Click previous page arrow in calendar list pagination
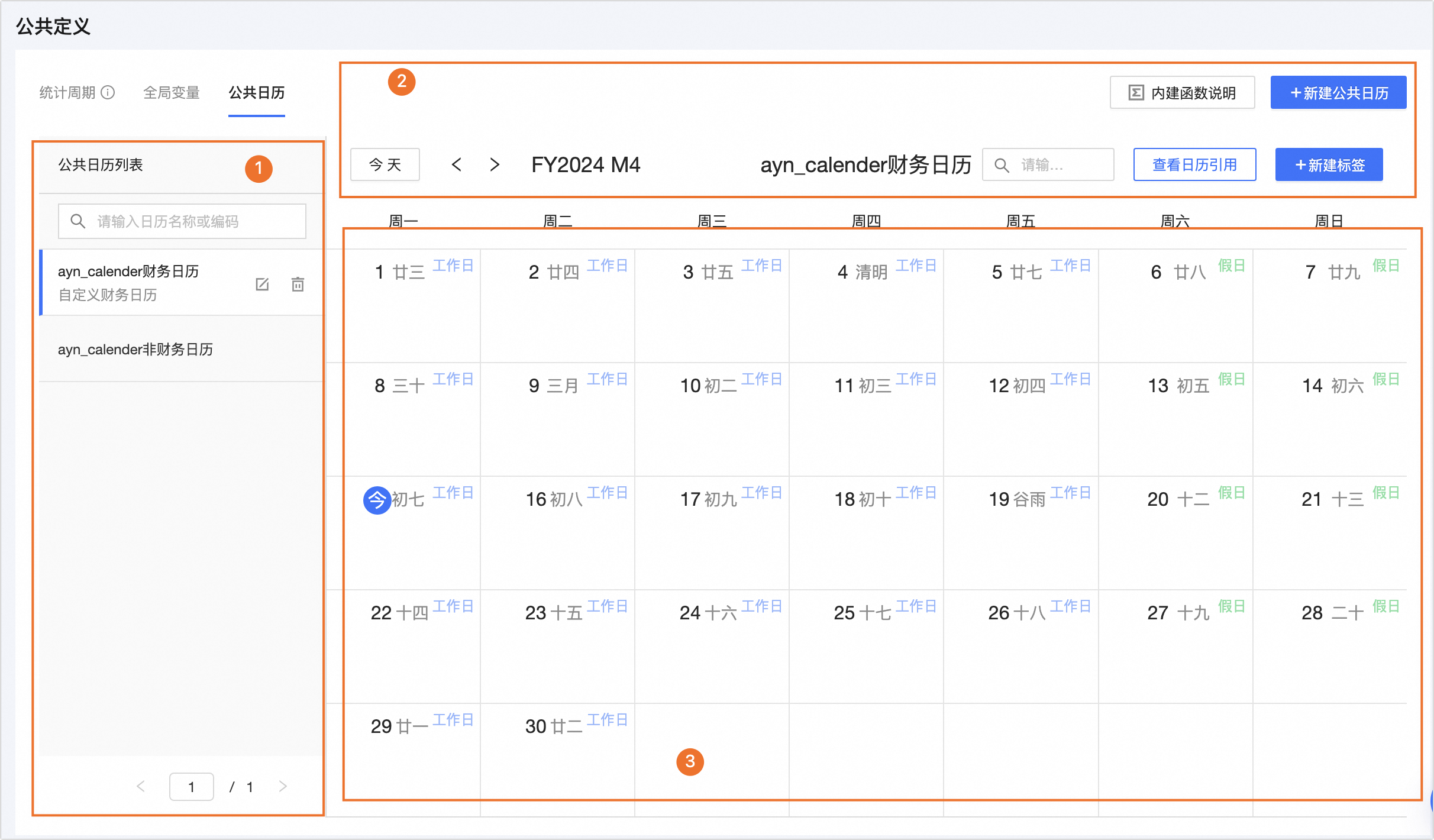The width and height of the screenshot is (1434, 840). point(141,786)
